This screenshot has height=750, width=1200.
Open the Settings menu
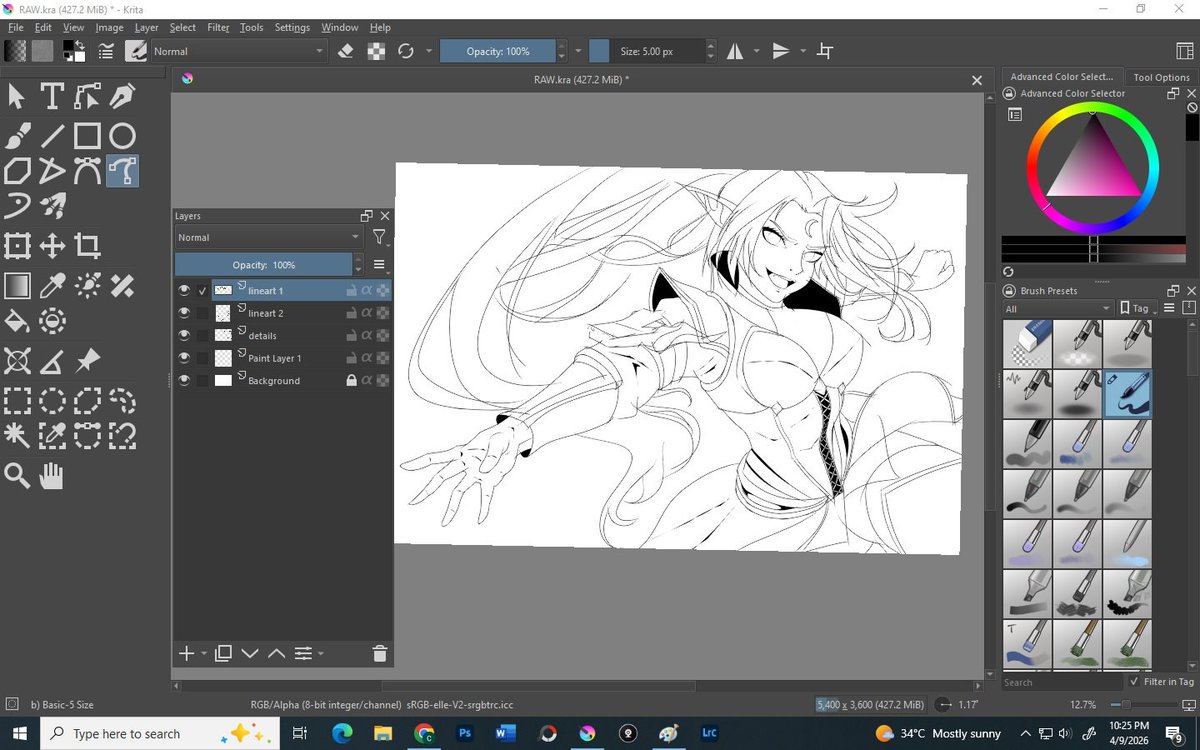[x=292, y=28]
